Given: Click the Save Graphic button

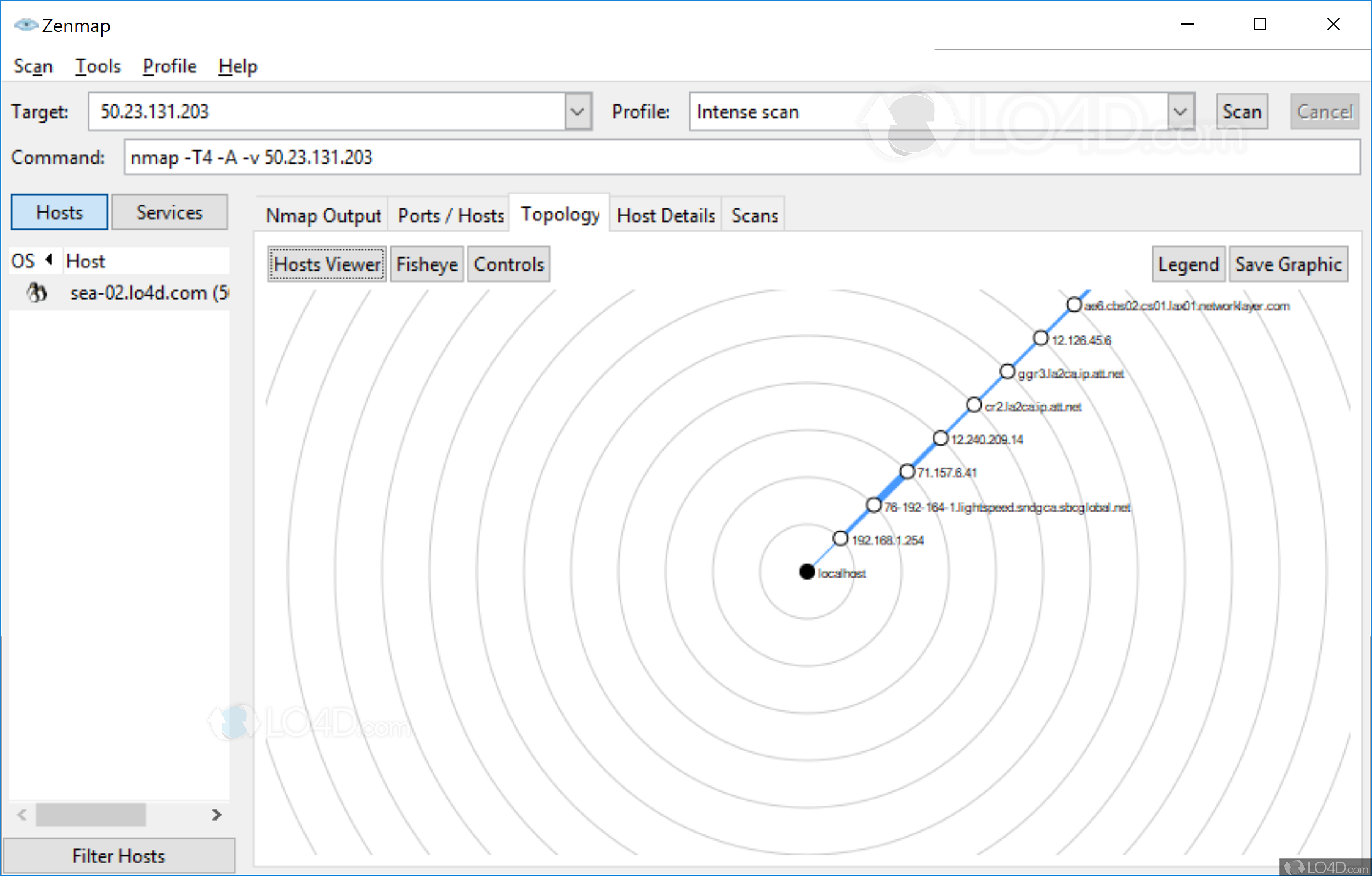Looking at the screenshot, I should tap(1288, 264).
